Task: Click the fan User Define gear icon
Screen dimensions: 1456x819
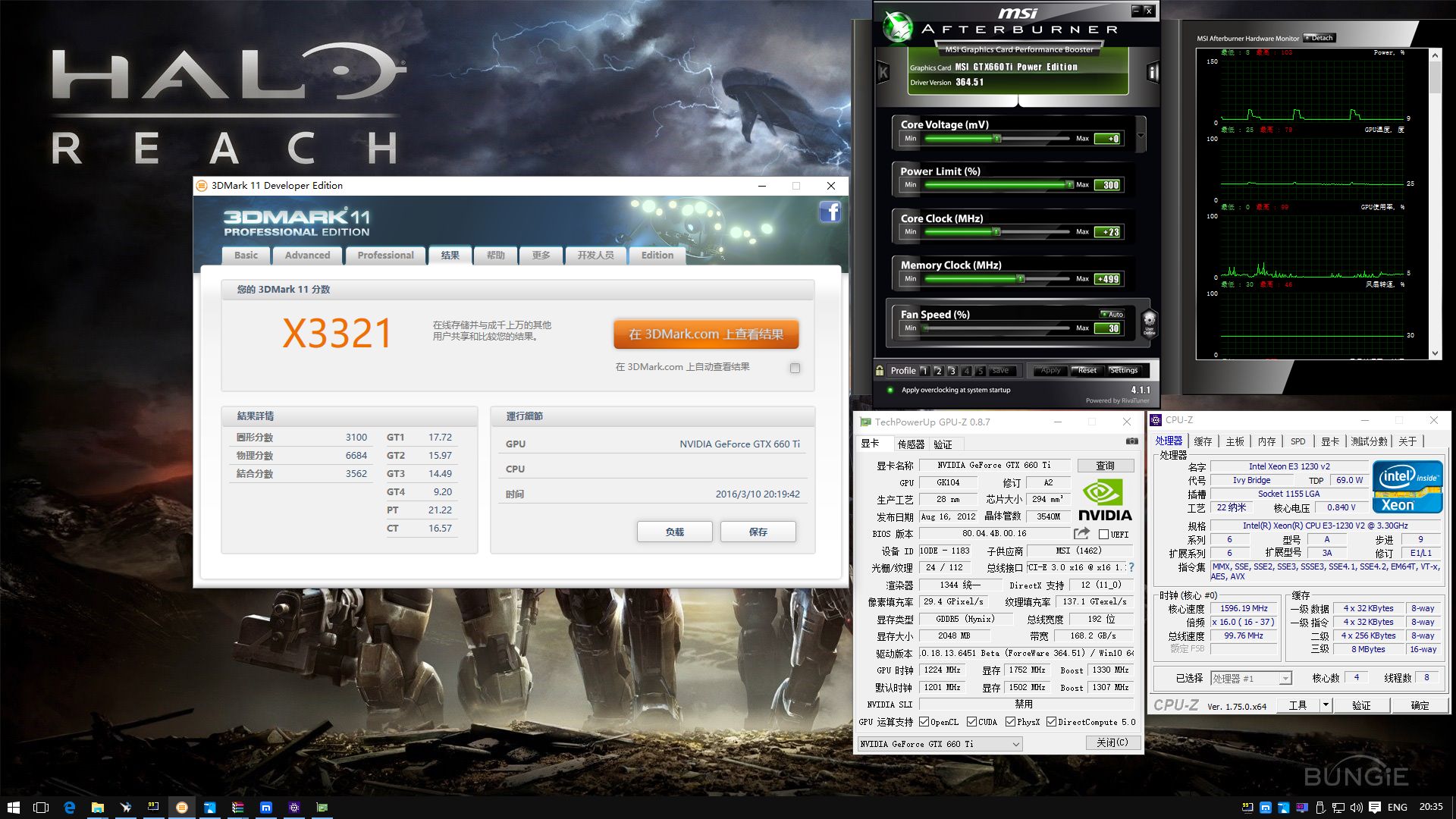Action: coord(1149,322)
